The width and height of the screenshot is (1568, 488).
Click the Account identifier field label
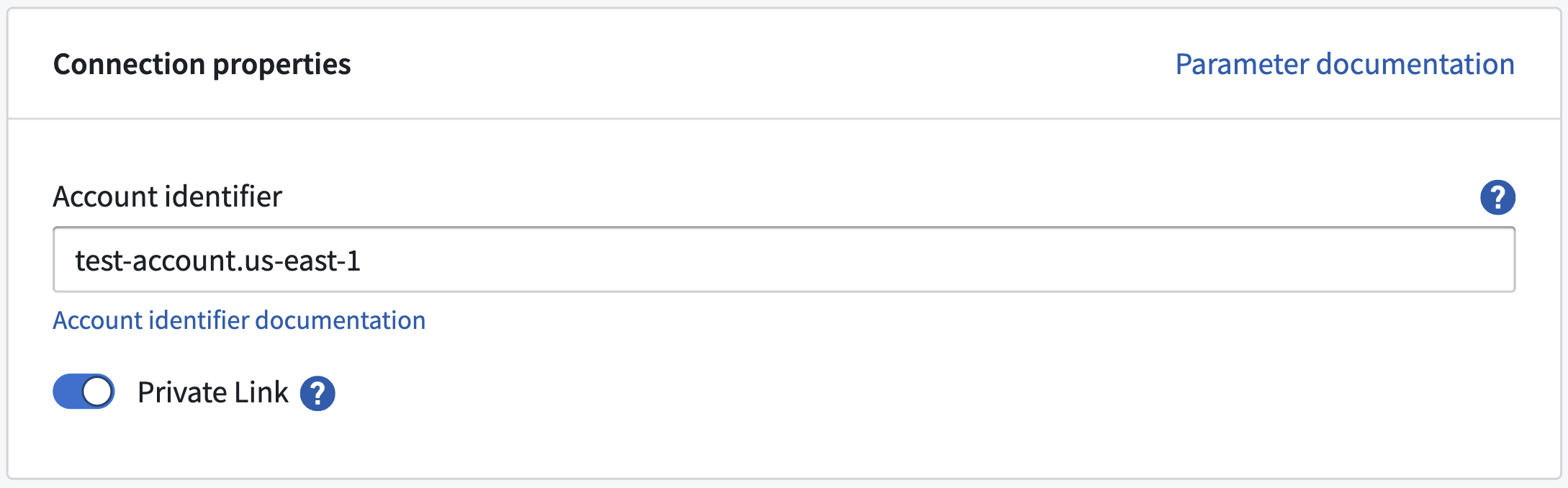168,196
